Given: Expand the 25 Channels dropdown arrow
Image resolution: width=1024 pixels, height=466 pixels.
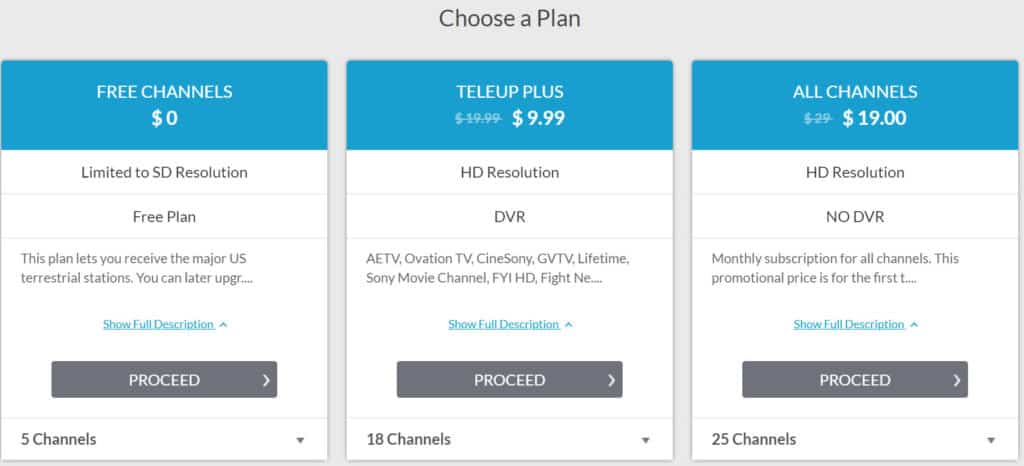Looking at the screenshot, I should click(991, 440).
